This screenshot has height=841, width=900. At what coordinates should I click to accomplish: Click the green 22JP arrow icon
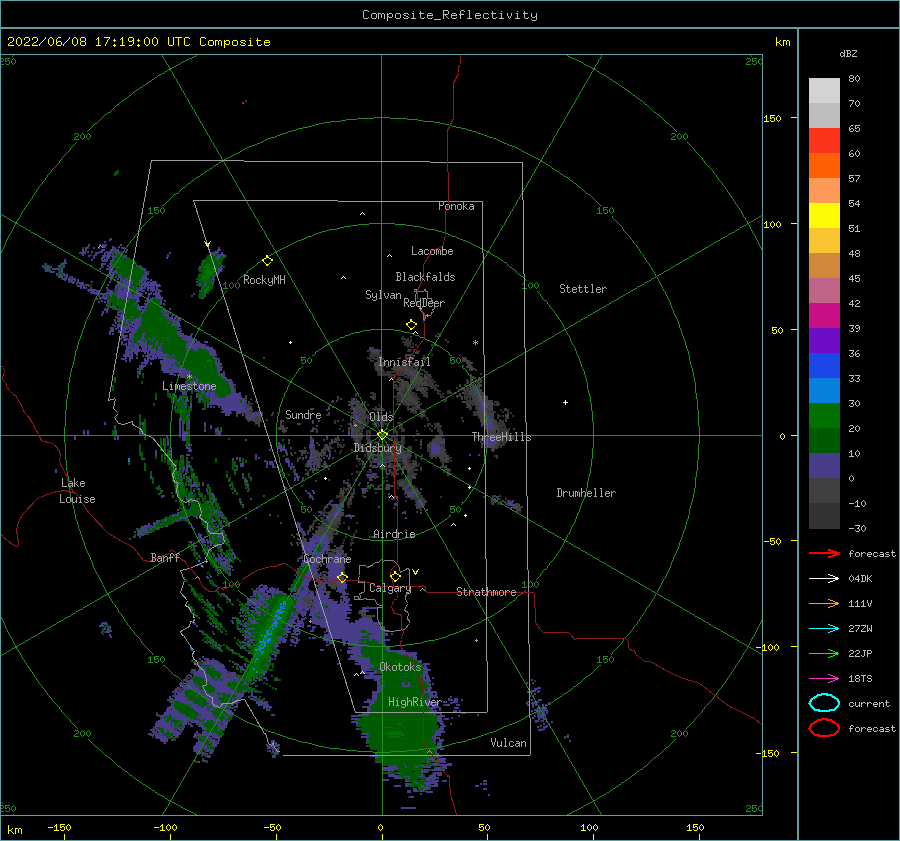pyautogui.click(x=824, y=653)
